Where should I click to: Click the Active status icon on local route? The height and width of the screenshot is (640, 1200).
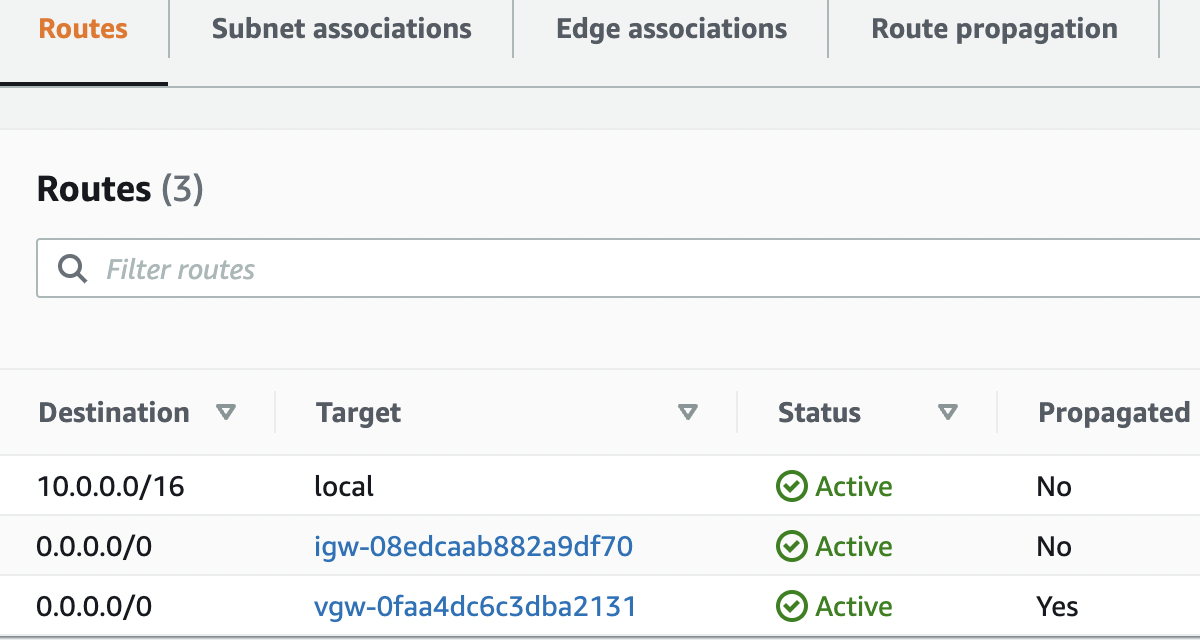tap(790, 486)
